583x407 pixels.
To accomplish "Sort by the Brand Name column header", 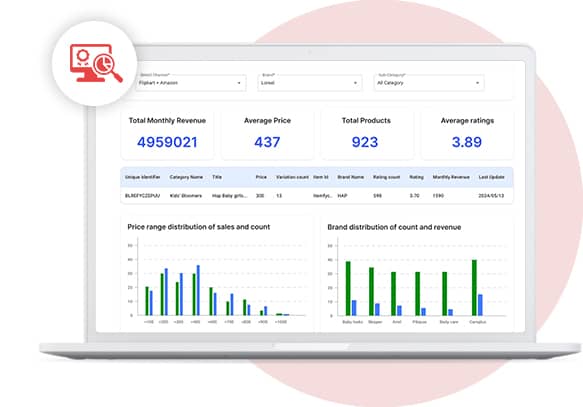I will tap(351, 177).
